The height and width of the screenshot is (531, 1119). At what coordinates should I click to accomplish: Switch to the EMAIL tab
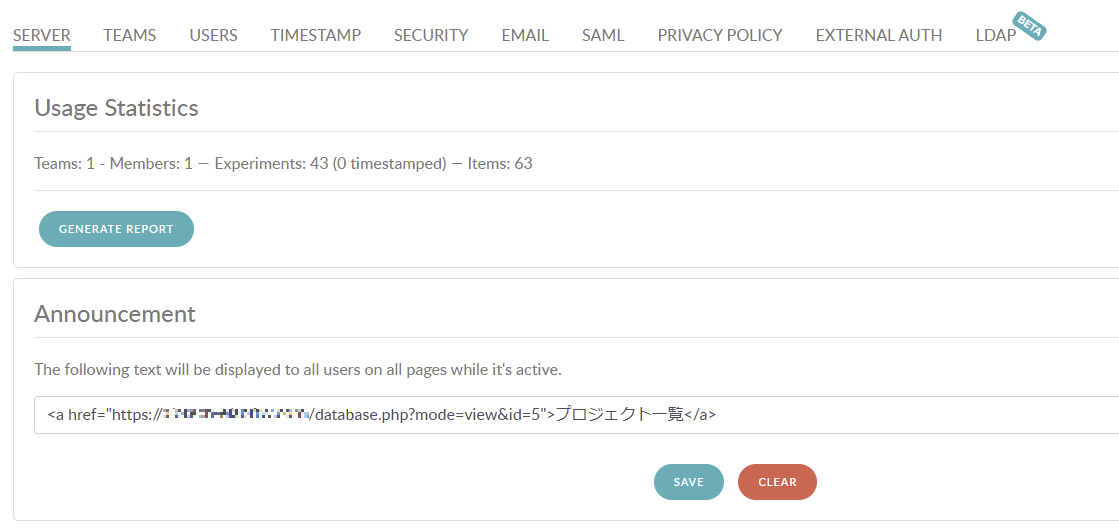point(525,35)
